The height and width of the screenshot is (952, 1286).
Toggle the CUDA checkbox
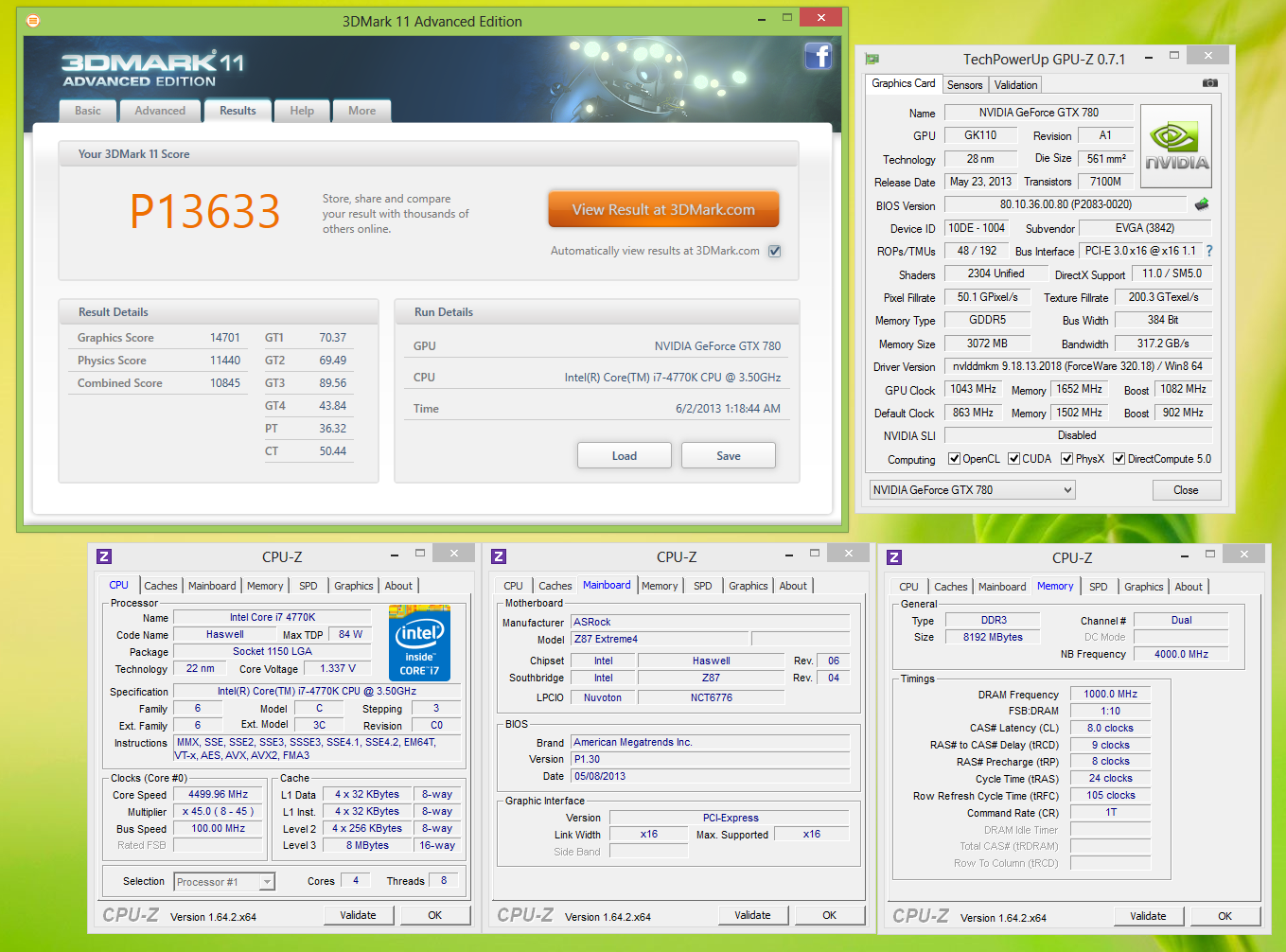[x=1014, y=459]
